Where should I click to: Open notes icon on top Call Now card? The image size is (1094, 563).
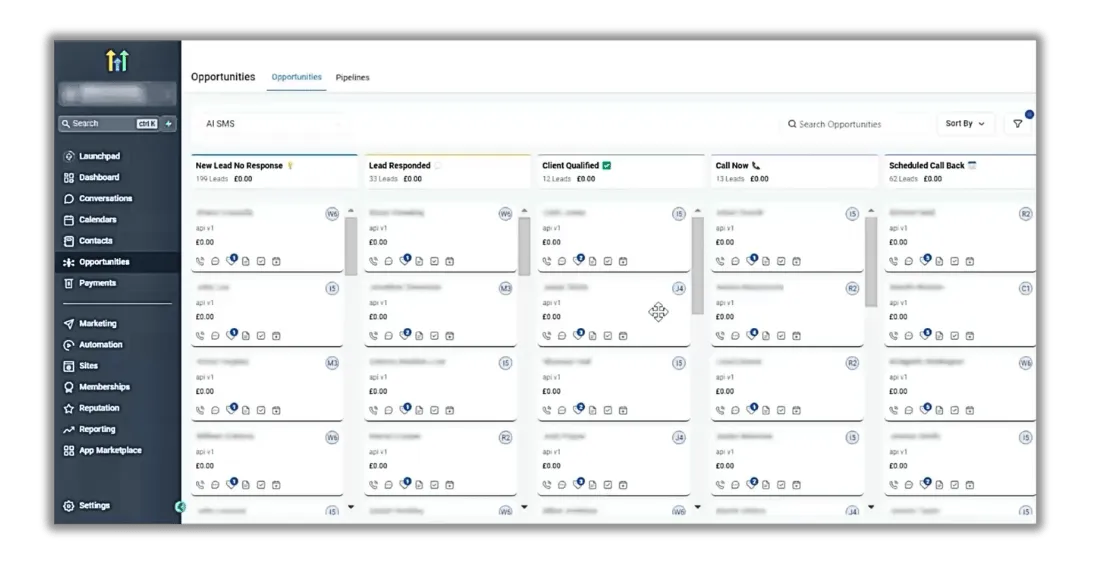point(765,261)
